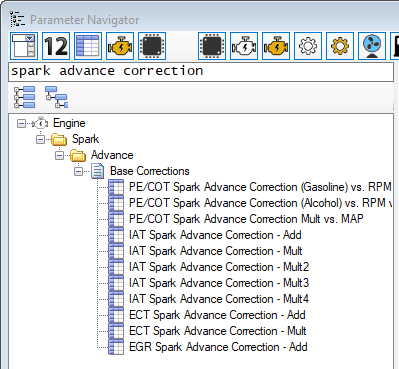Select the blue table grid toolbar icon
This screenshot has height=369, width=399.
coord(88,46)
